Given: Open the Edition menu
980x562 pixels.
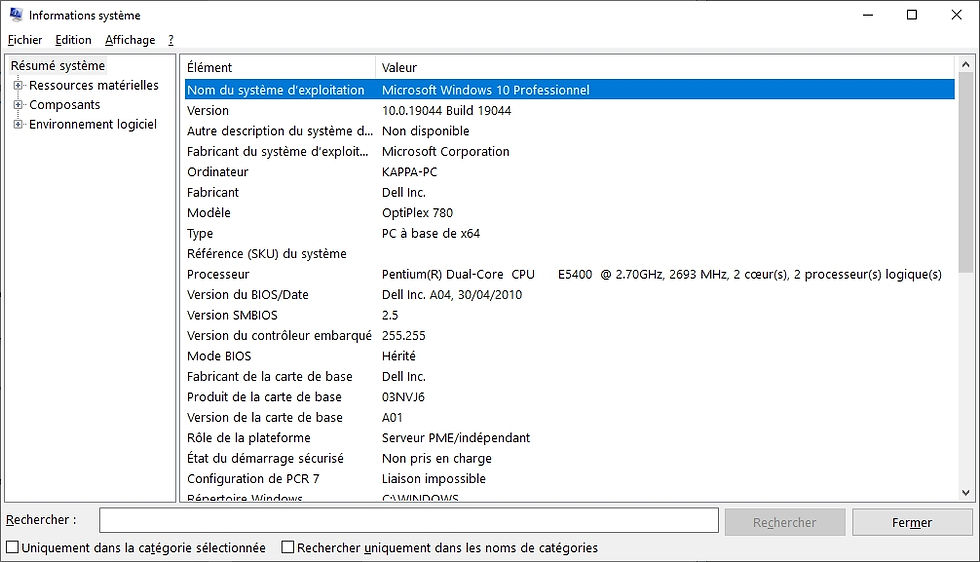Looking at the screenshot, I should (73, 40).
